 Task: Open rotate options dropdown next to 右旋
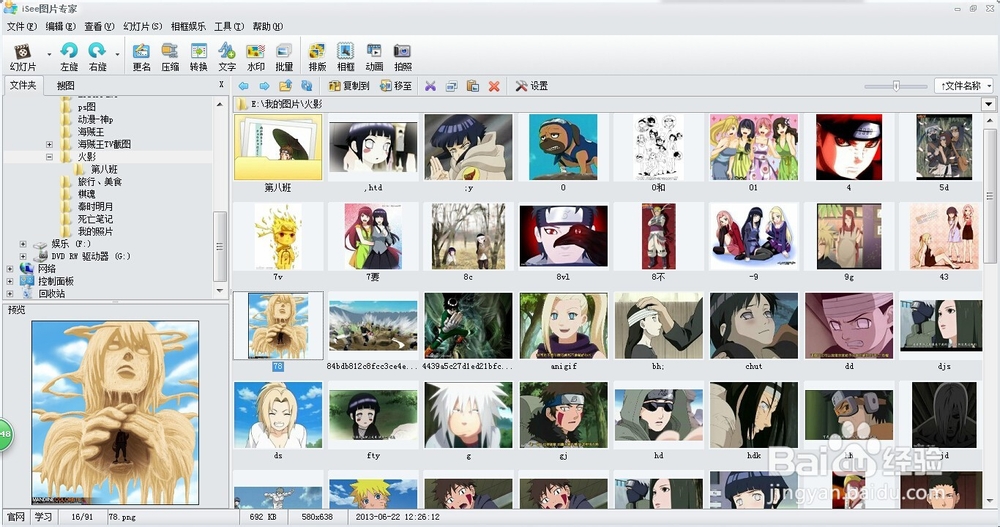(117, 55)
